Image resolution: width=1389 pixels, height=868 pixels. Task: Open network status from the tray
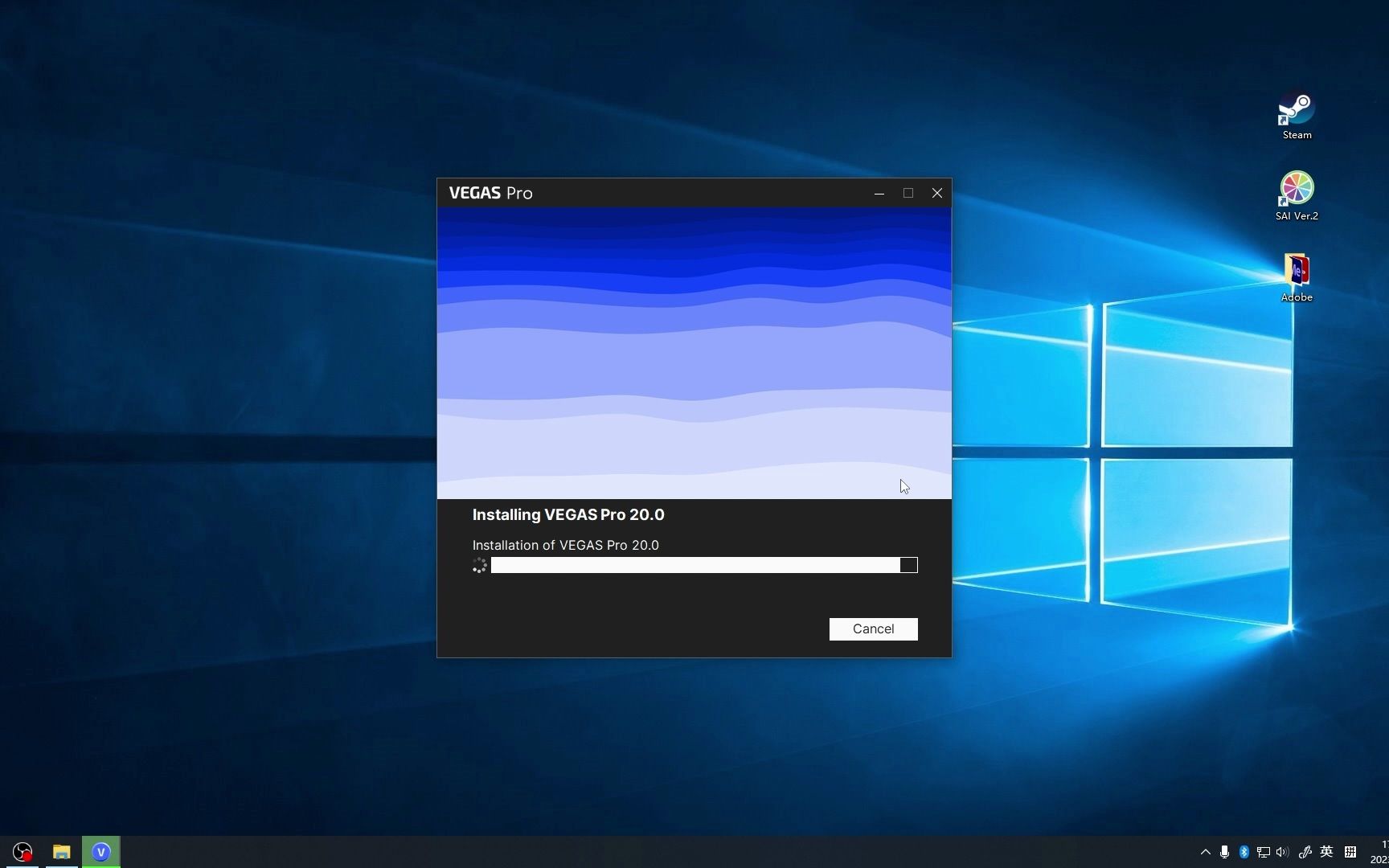click(x=1264, y=852)
